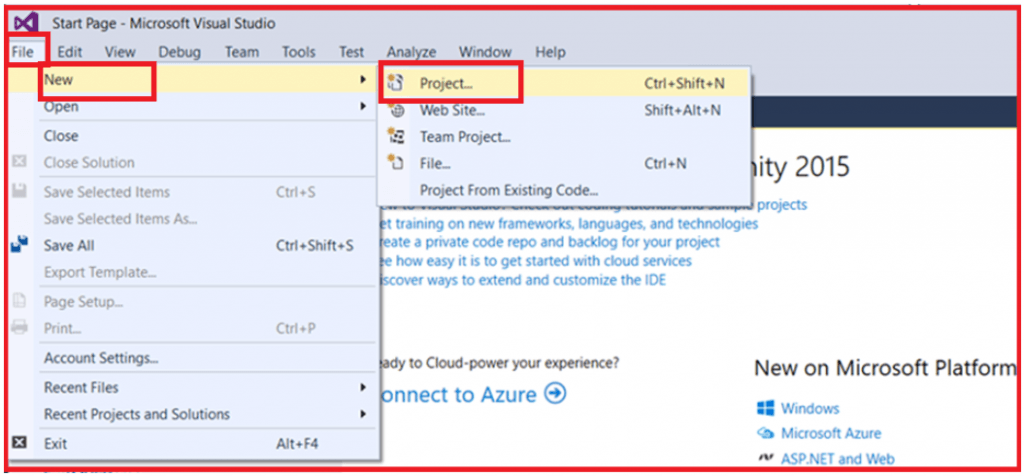Open the Analyze menu

pyautogui.click(x=411, y=52)
